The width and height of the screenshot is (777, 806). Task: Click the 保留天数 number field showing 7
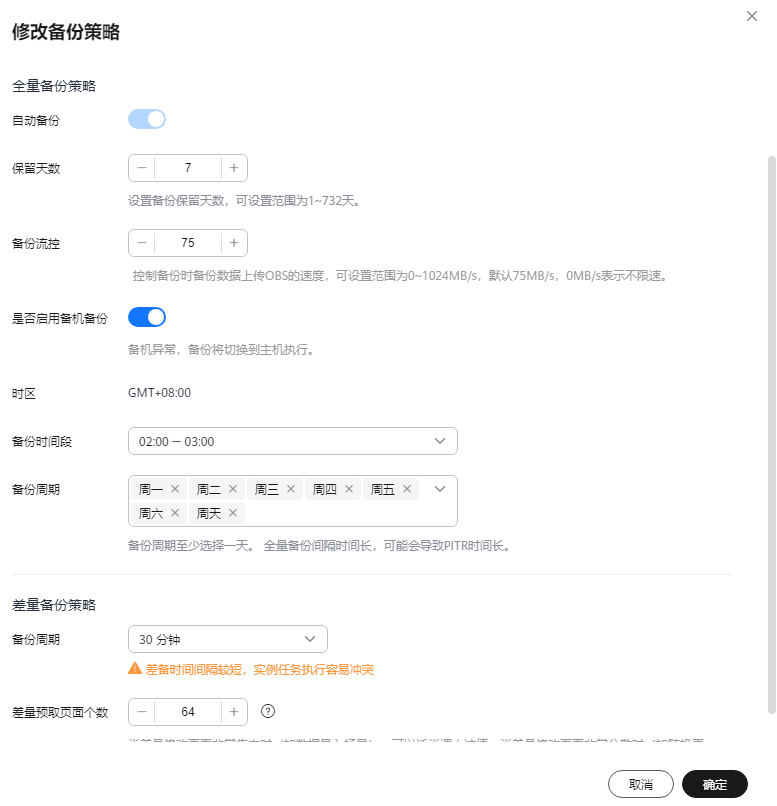(188, 168)
